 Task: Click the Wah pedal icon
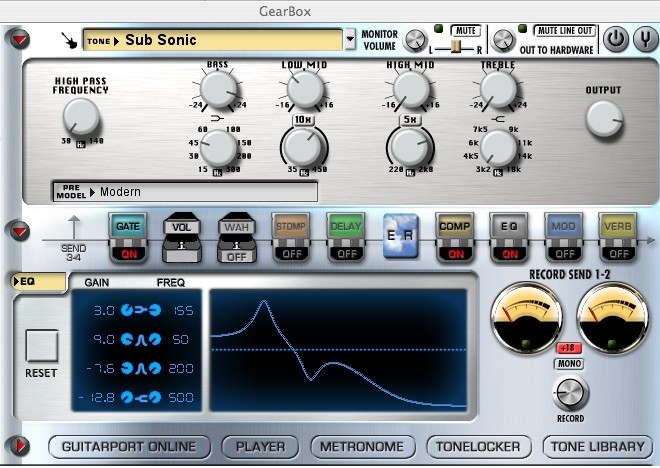click(237, 238)
